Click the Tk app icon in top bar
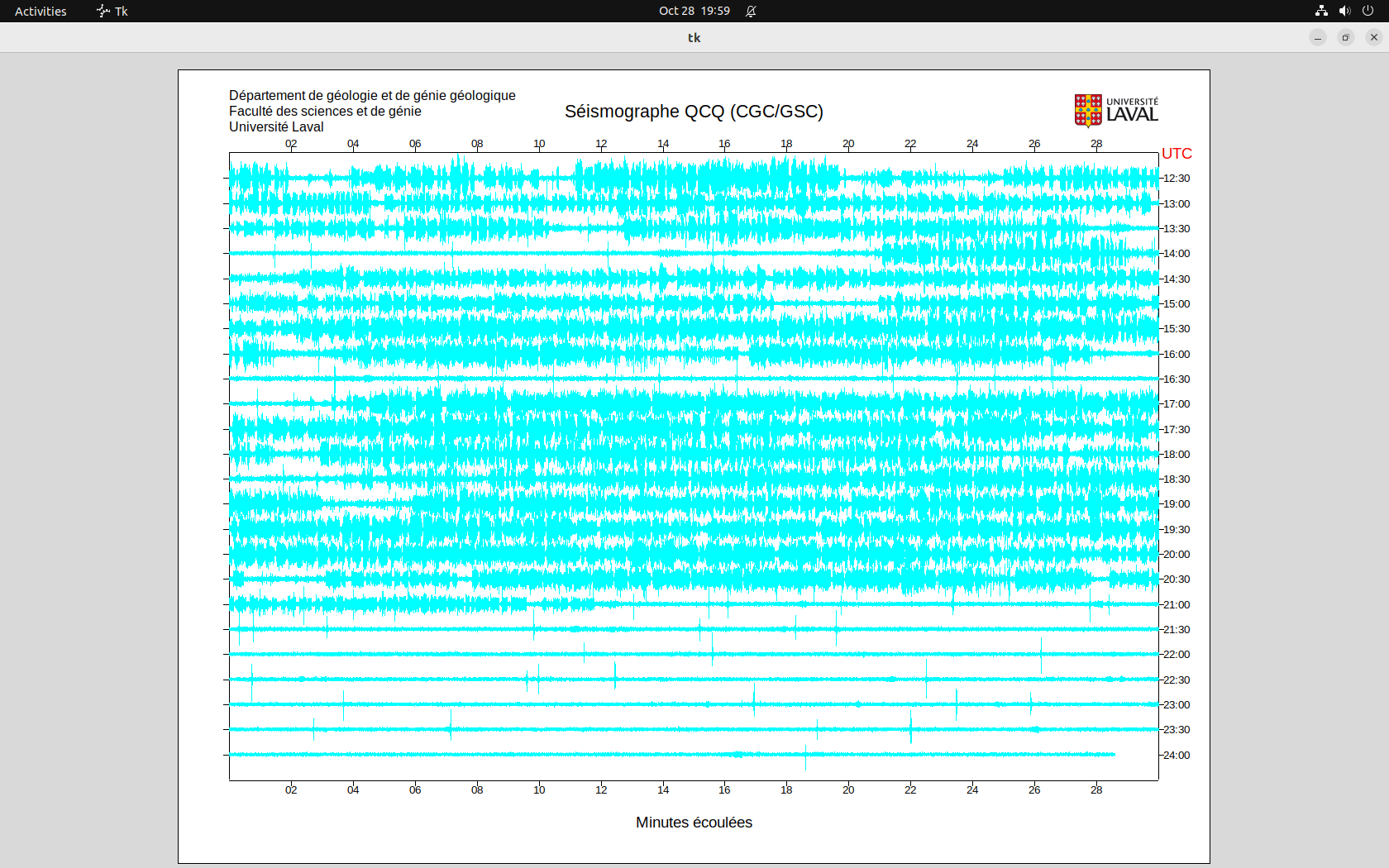 (x=112, y=11)
